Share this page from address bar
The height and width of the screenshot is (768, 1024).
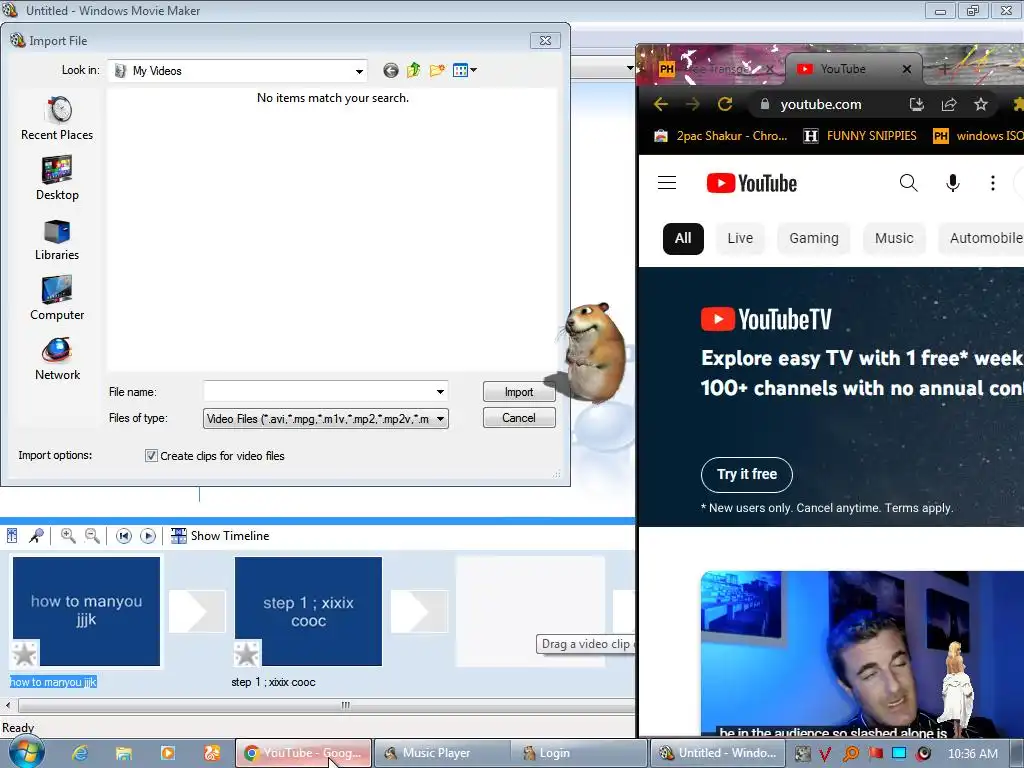point(948,104)
